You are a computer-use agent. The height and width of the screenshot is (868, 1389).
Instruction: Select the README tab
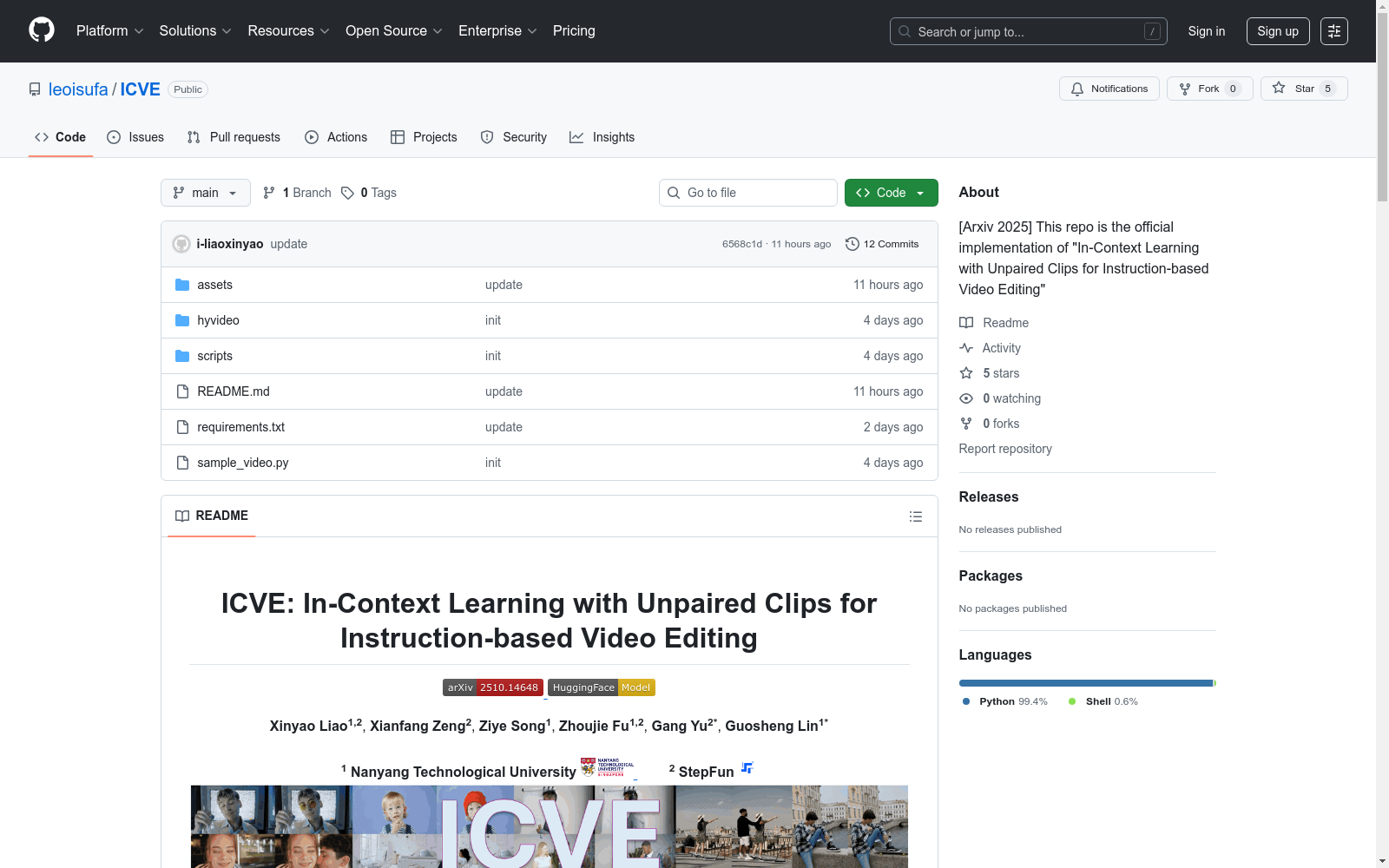(212, 516)
